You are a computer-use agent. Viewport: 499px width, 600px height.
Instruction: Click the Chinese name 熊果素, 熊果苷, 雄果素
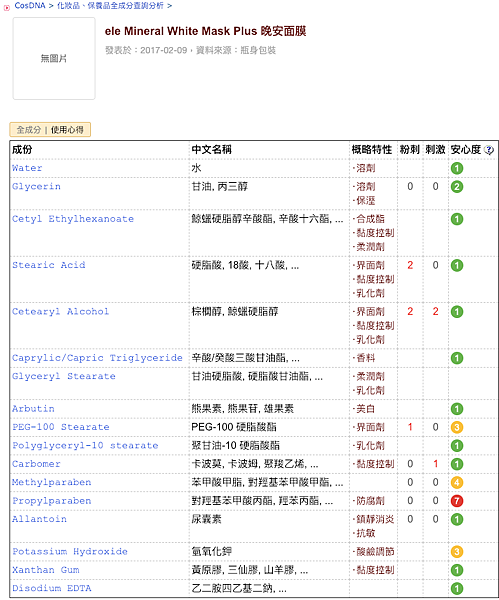243,409
